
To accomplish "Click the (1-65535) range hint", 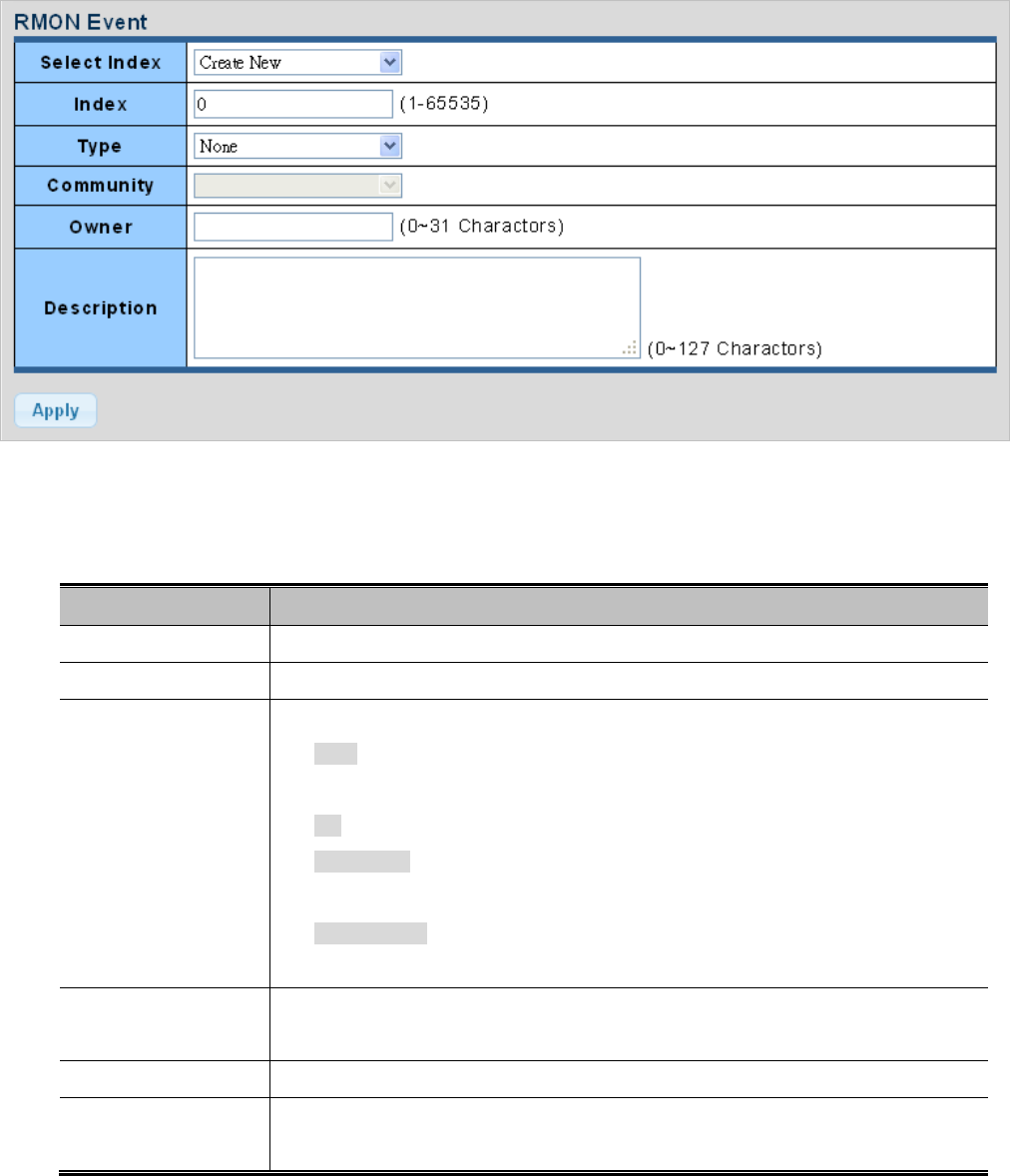I will (444, 104).
